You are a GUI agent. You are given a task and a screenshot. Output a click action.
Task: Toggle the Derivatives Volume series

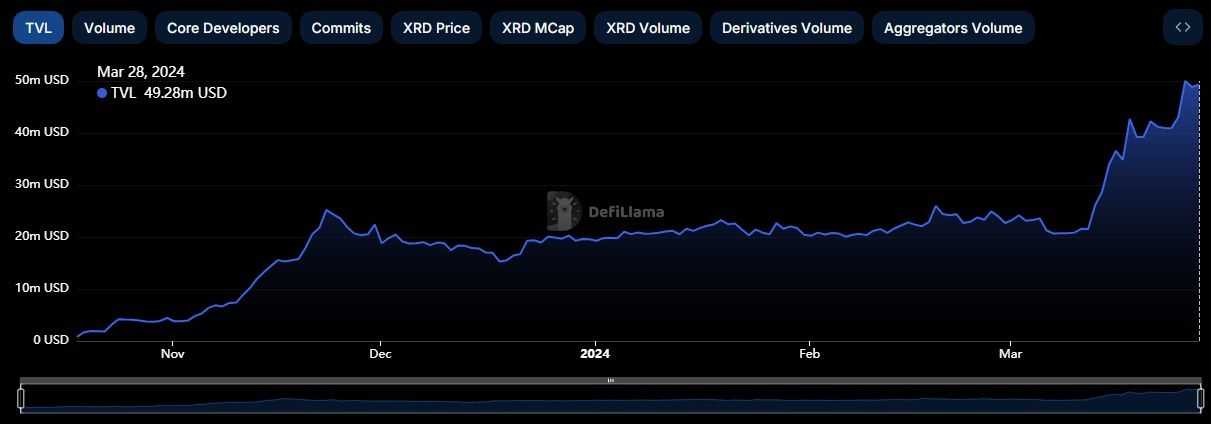click(787, 28)
